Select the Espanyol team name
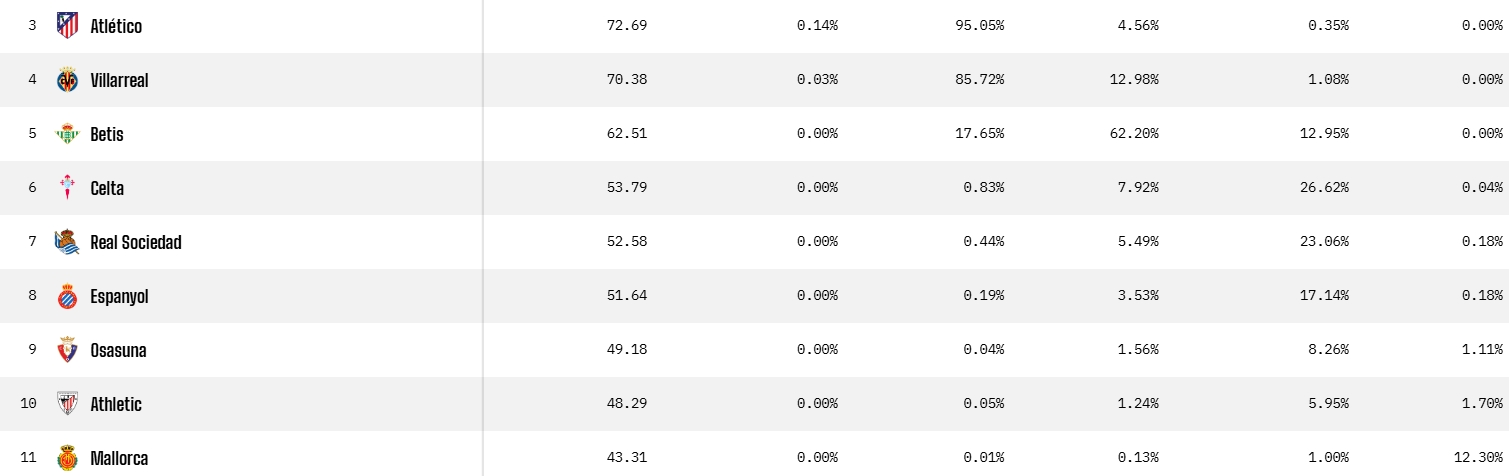This screenshot has width=1509, height=476. [x=119, y=296]
